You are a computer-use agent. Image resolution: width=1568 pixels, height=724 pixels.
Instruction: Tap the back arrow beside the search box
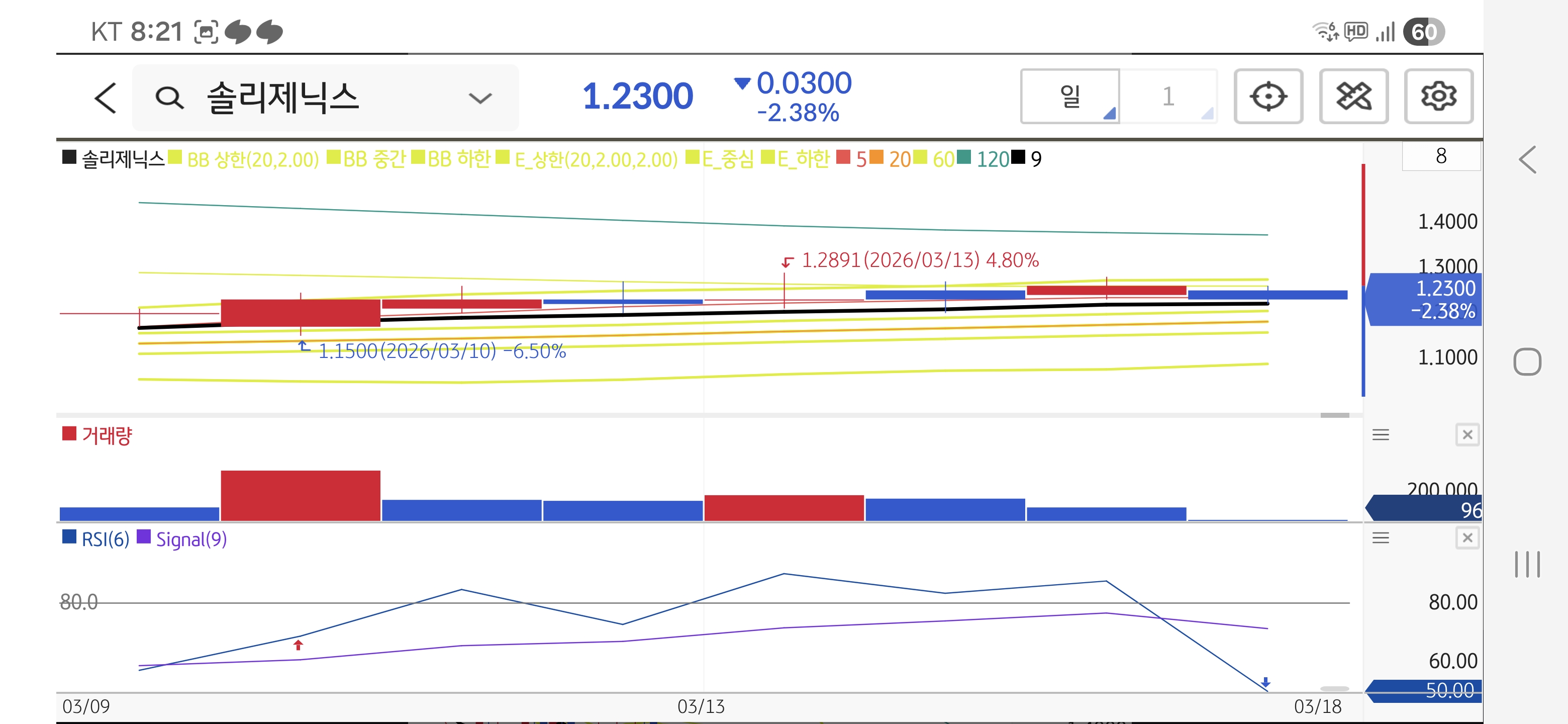[x=106, y=98]
